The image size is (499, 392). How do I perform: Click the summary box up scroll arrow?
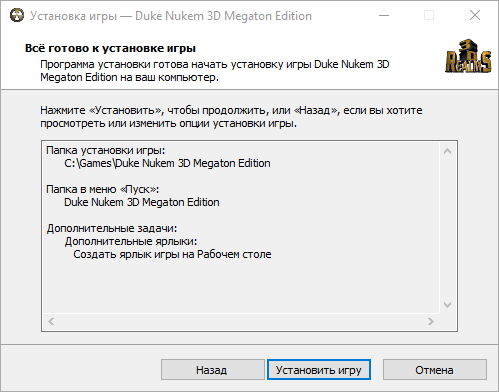pos(448,152)
